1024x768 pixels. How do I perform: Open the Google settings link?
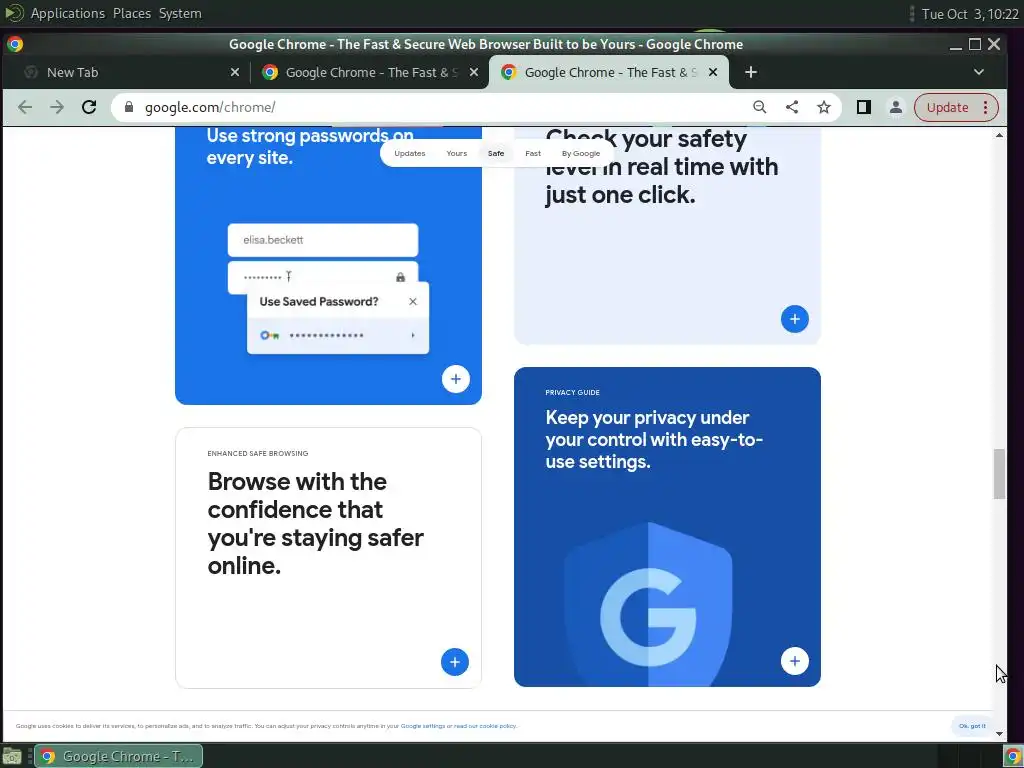pos(423,726)
